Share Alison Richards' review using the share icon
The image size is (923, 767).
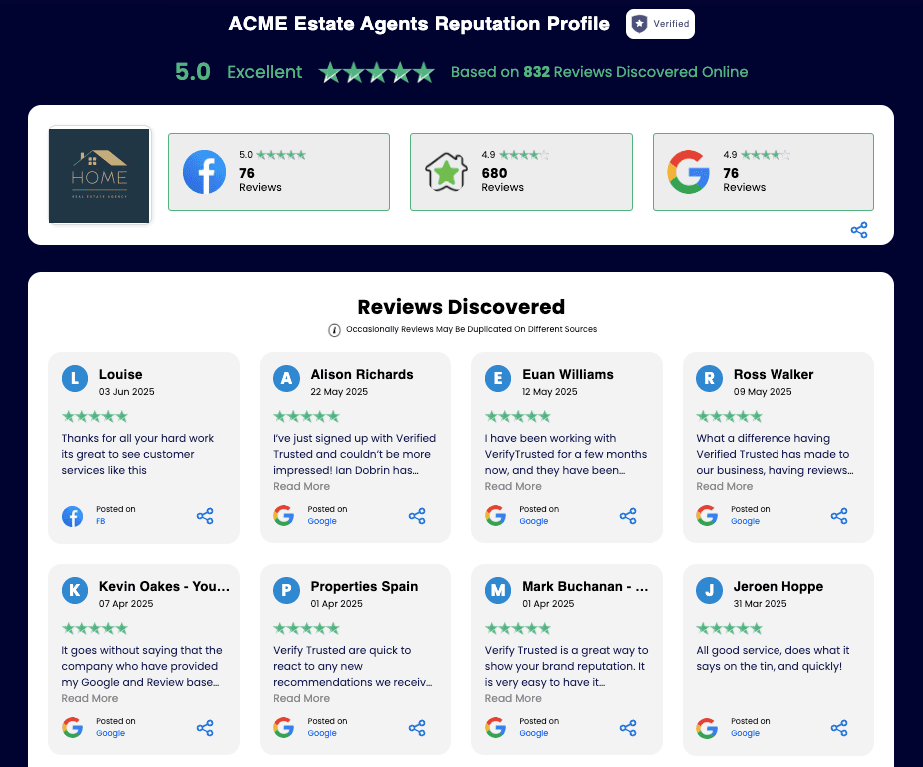[417, 515]
